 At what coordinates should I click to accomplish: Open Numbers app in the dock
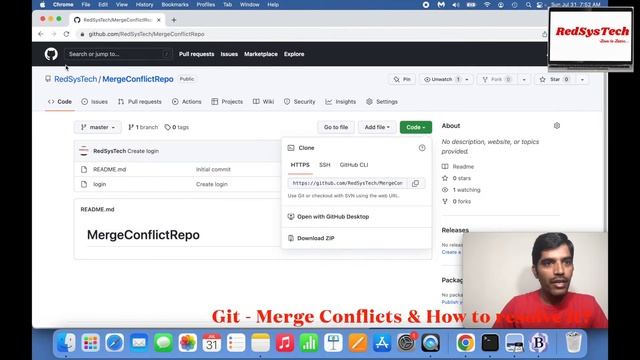click(x=309, y=342)
